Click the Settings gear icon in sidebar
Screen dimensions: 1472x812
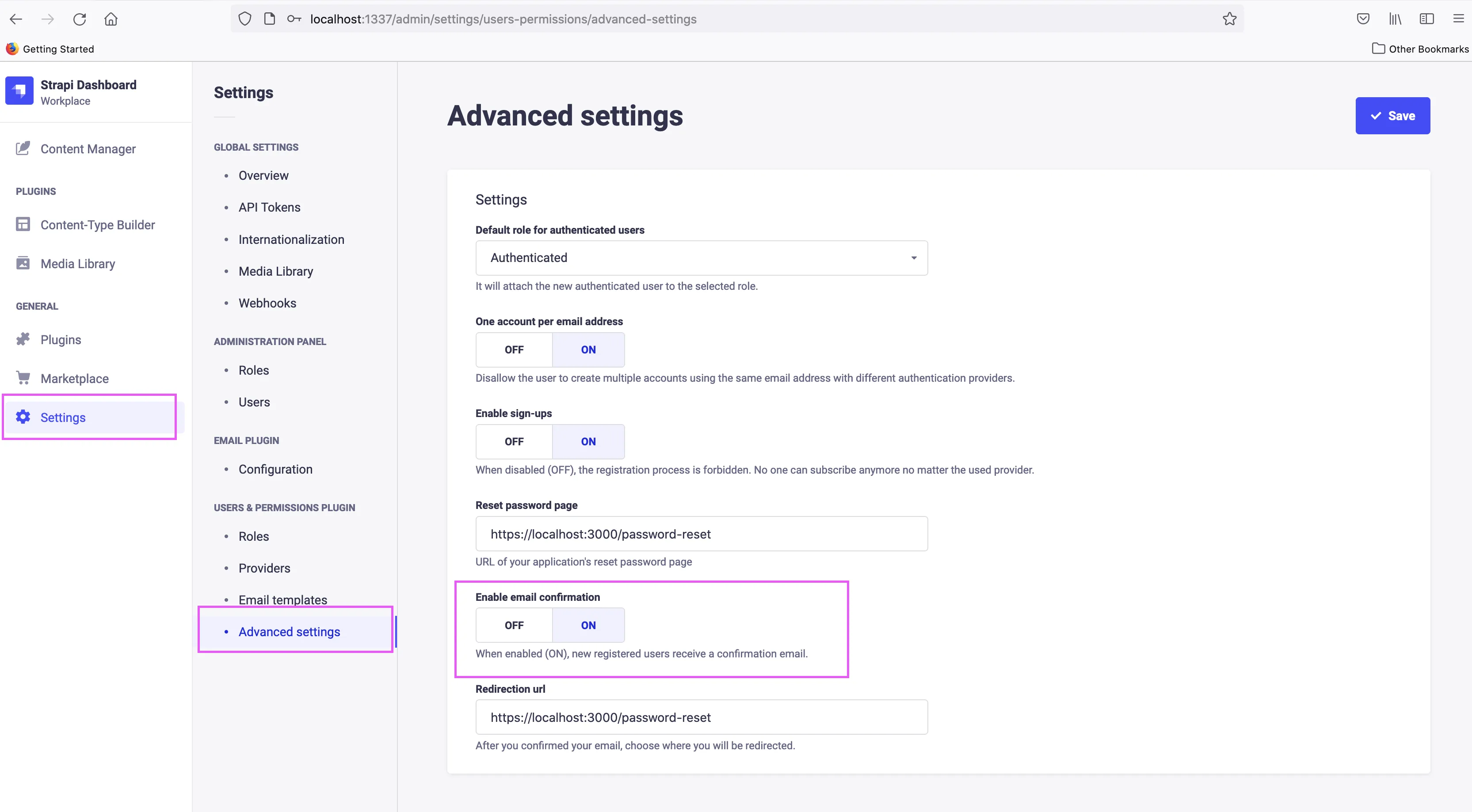[x=23, y=417]
